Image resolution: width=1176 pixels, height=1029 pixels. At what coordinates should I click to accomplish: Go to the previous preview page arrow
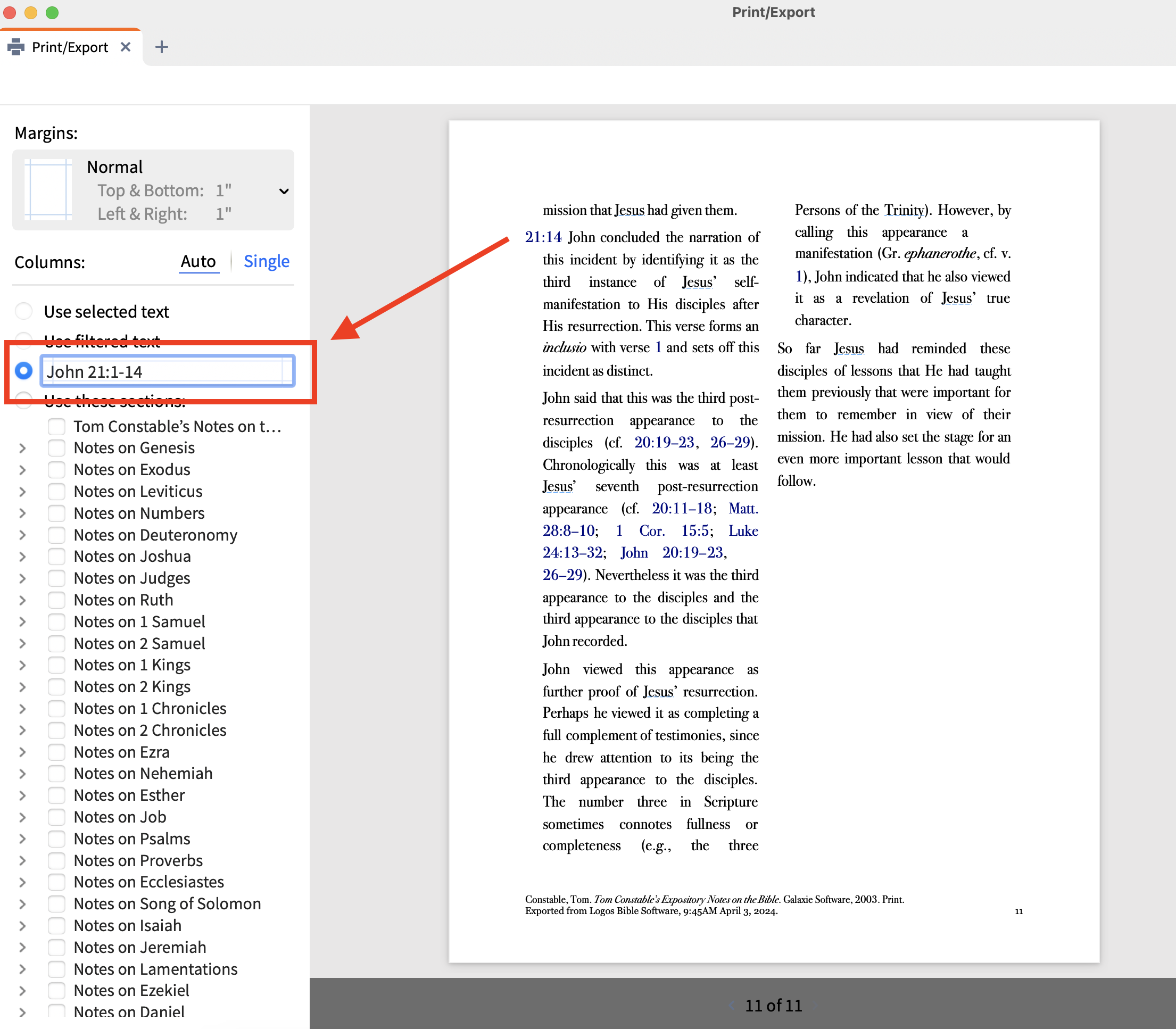click(732, 1006)
